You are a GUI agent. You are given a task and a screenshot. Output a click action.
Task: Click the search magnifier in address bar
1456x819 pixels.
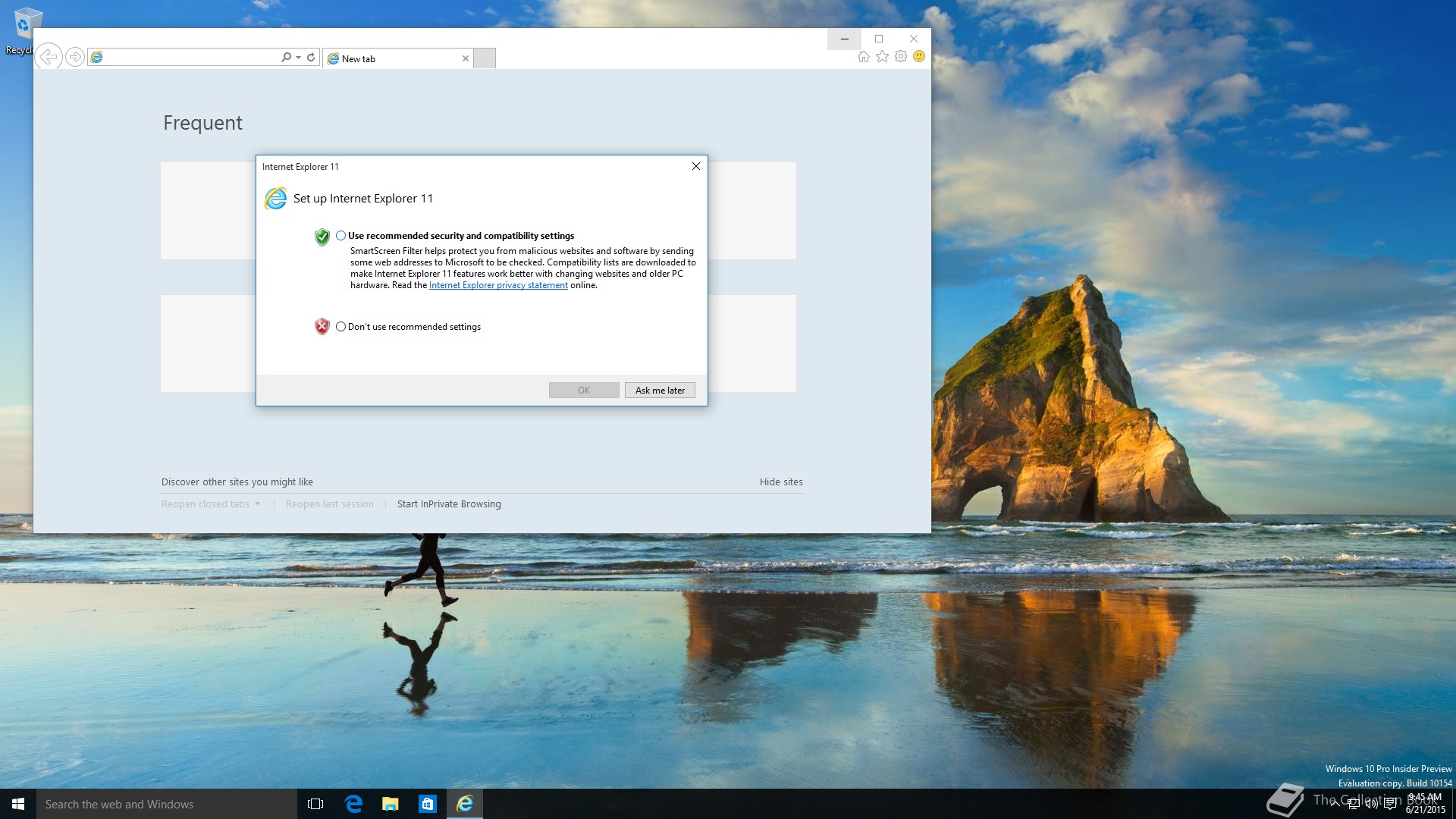(286, 57)
